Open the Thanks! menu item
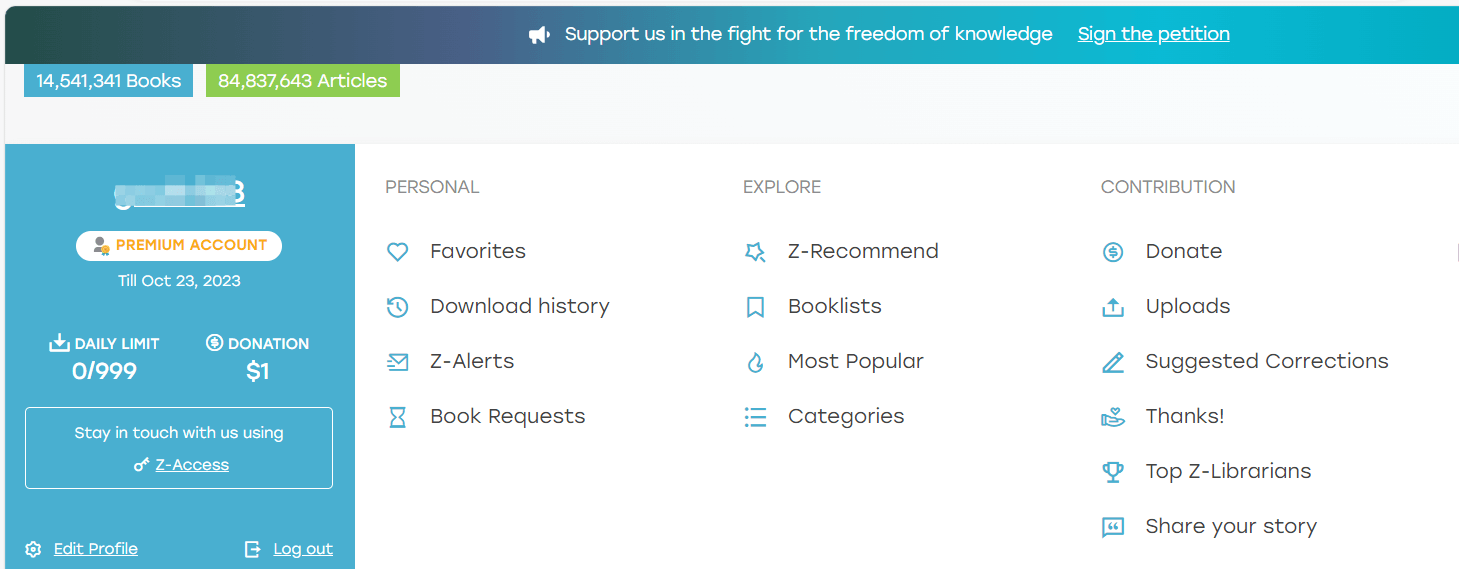The height and width of the screenshot is (569, 1459). point(1163,416)
